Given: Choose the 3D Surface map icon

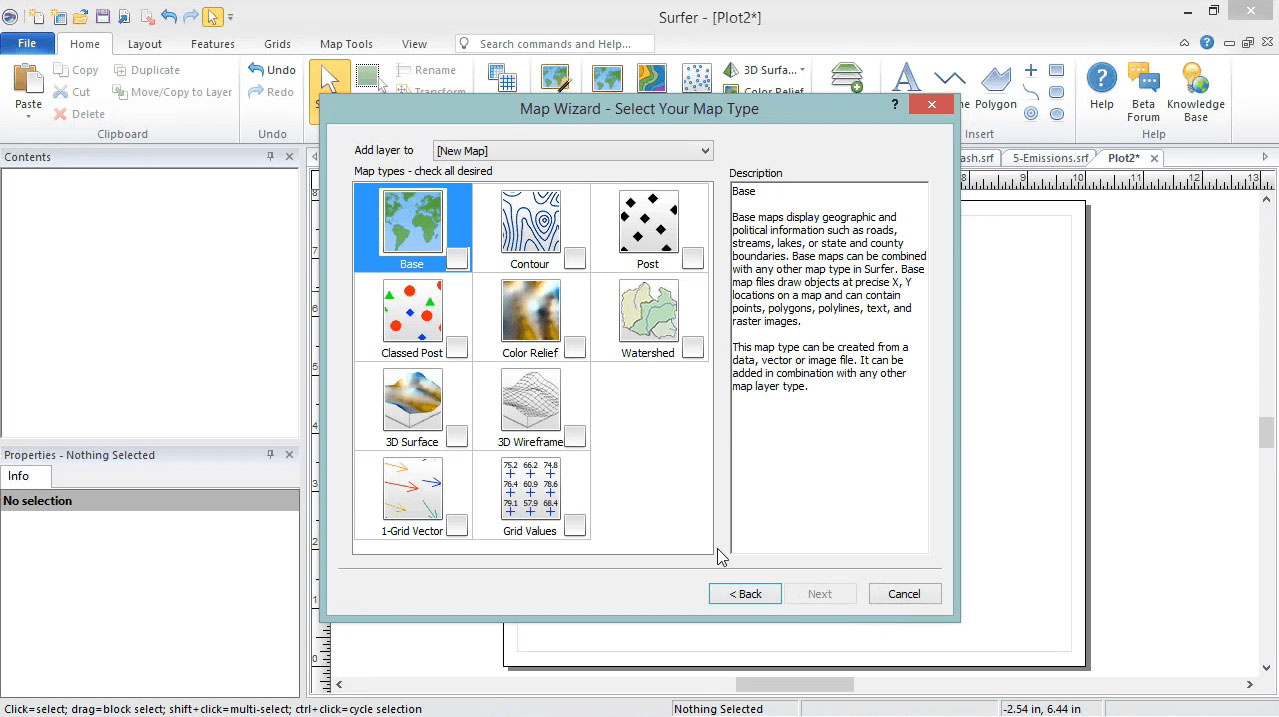Looking at the screenshot, I should click(x=412, y=400).
